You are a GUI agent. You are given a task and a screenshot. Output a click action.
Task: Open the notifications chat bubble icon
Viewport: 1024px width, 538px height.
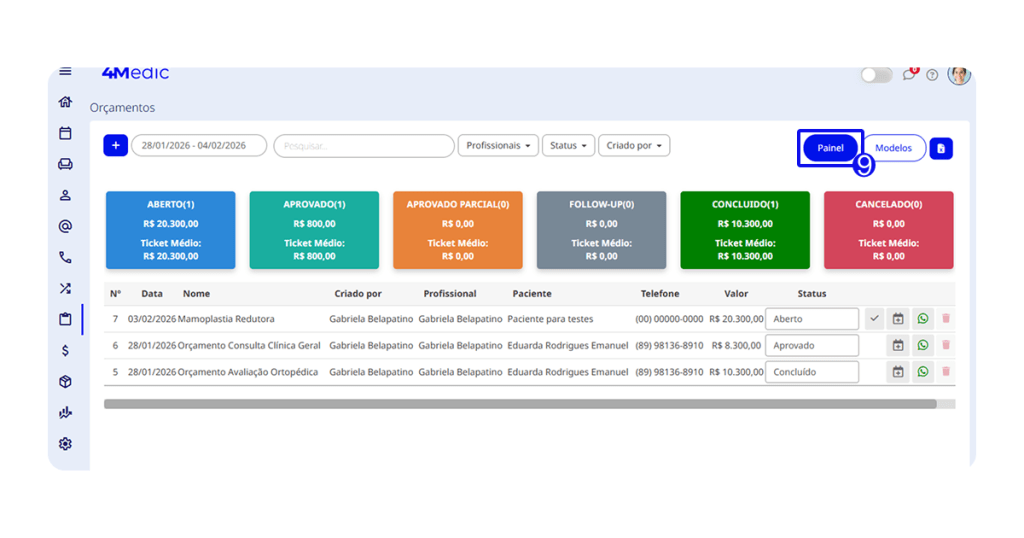909,75
